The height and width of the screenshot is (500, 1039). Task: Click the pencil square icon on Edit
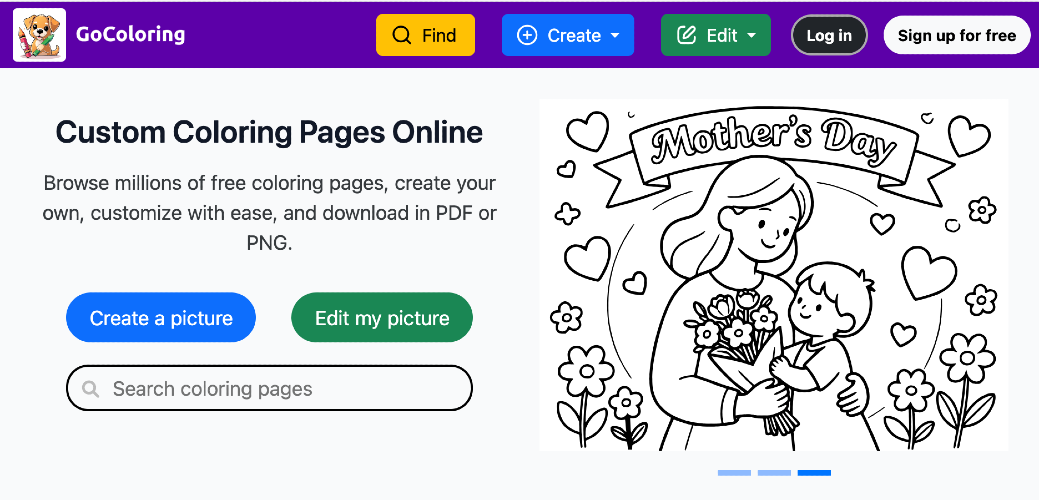click(x=686, y=35)
